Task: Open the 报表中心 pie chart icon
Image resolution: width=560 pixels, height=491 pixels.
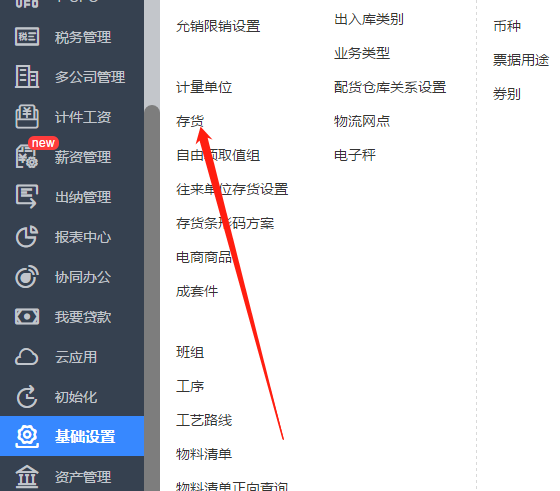Action: pyautogui.click(x=27, y=236)
